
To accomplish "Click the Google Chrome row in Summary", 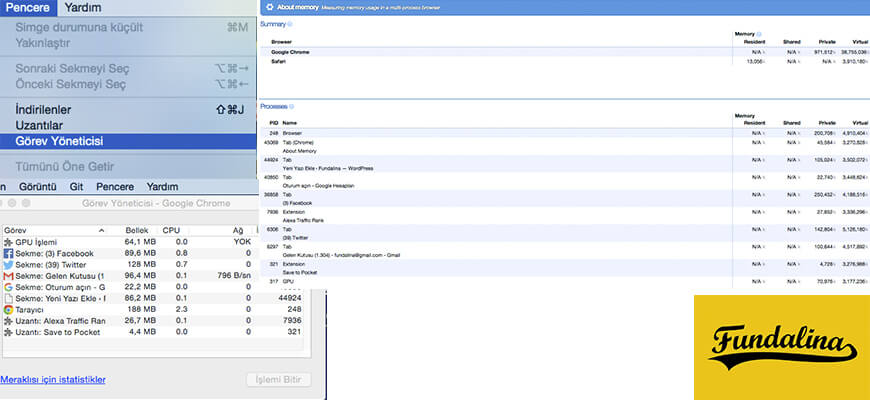I will click(x=565, y=52).
